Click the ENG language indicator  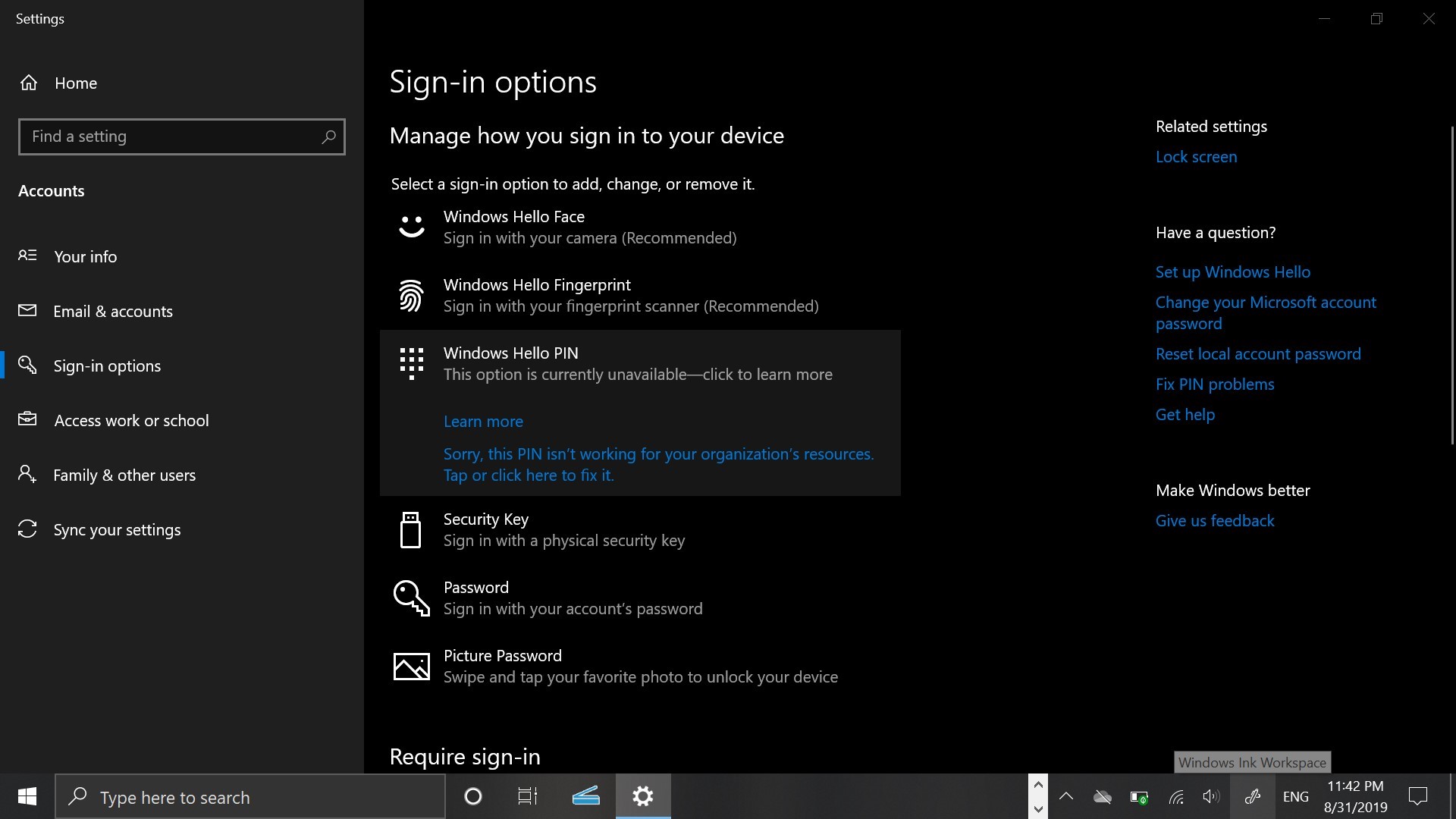(x=1296, y=796)
